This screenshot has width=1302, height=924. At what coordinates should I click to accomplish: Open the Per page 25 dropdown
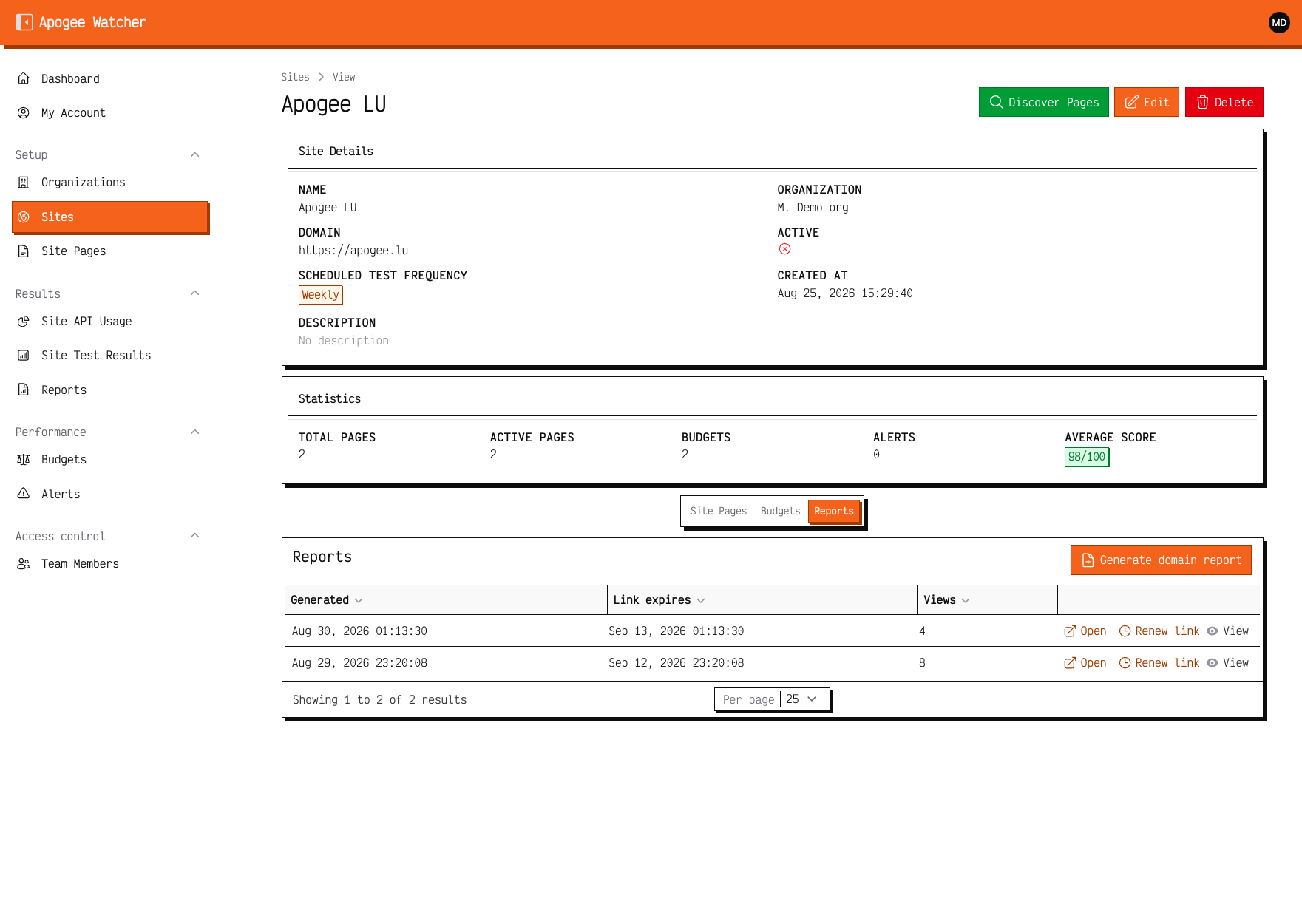[x=772, y=699]
